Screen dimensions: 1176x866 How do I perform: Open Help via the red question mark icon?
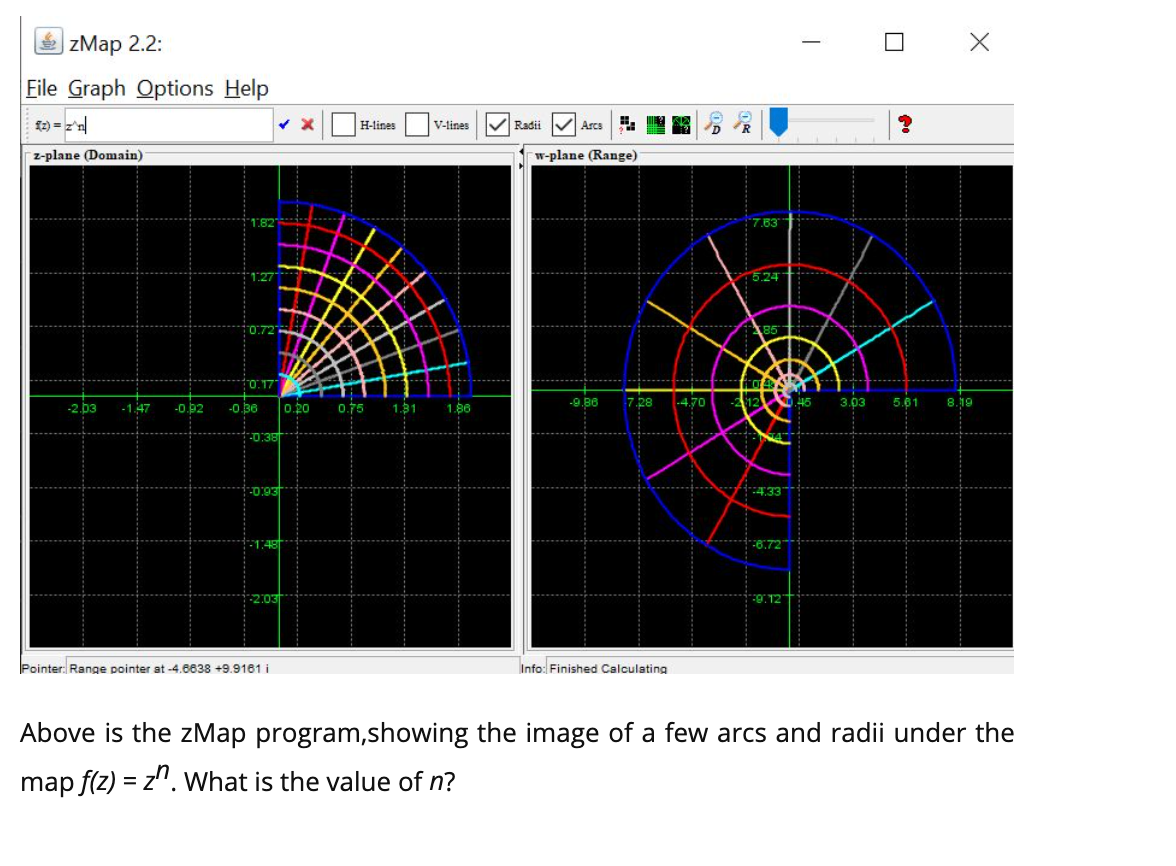(903, 124)
